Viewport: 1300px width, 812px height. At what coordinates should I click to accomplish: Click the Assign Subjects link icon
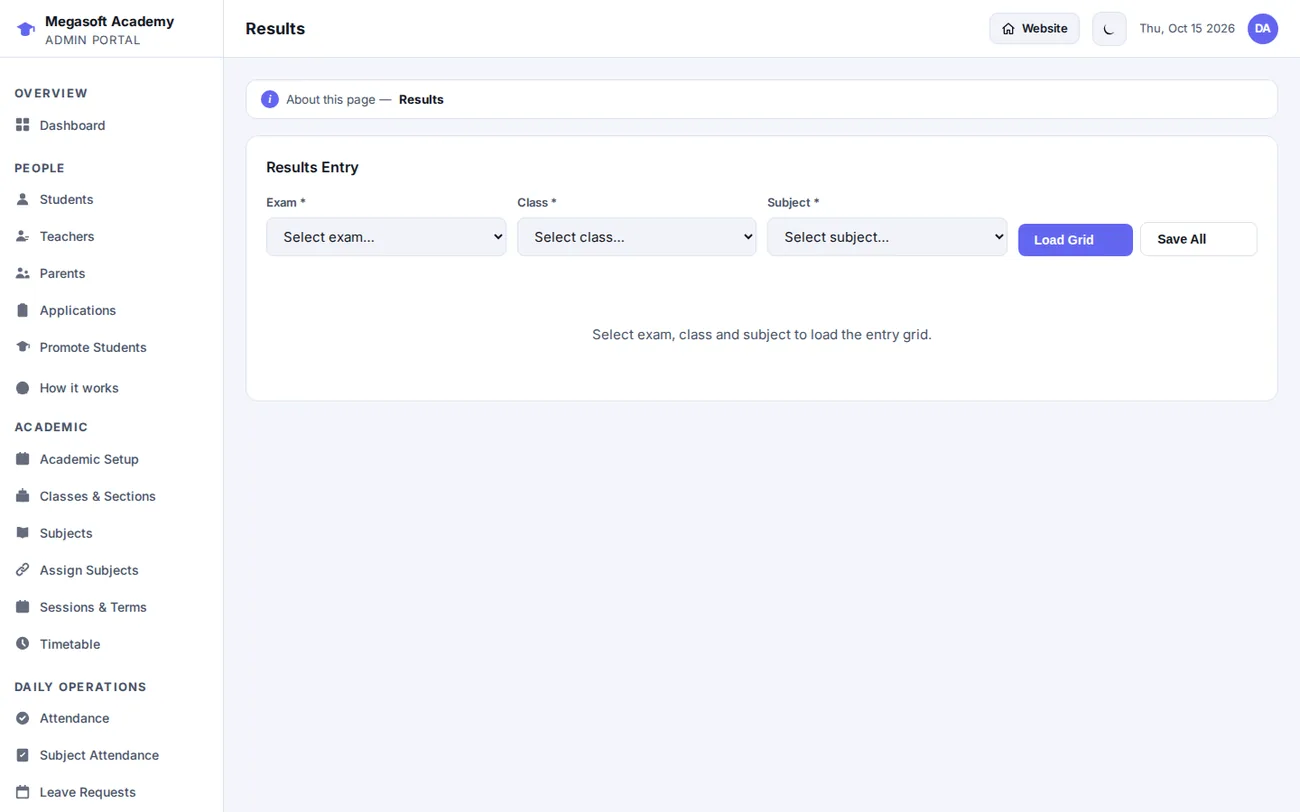22,570
